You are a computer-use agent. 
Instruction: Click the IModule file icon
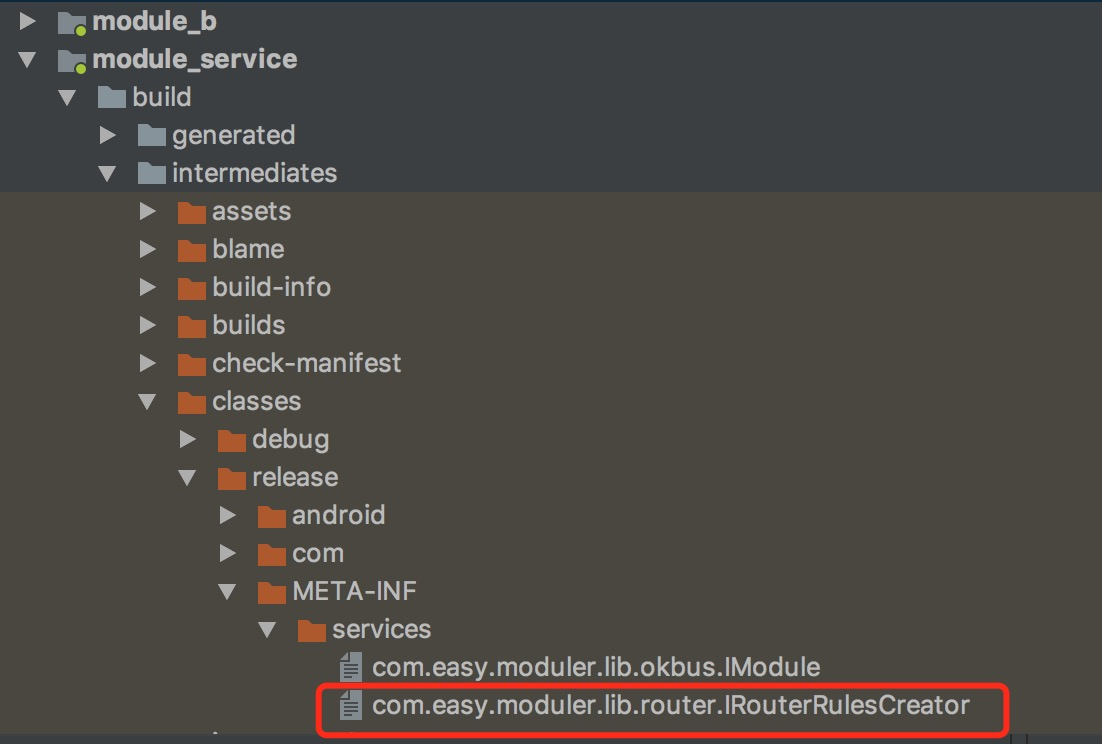[x=351, y=667]
